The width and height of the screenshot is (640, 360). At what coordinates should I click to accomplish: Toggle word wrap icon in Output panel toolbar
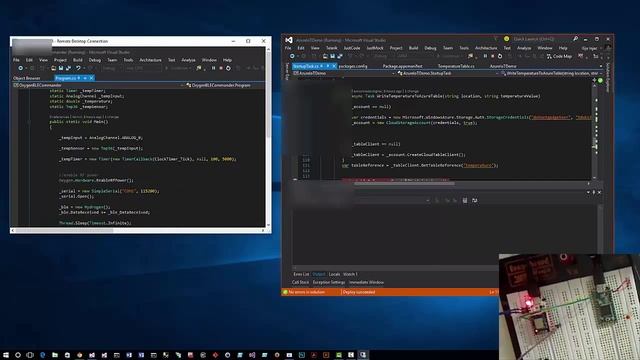coord(474,200)
